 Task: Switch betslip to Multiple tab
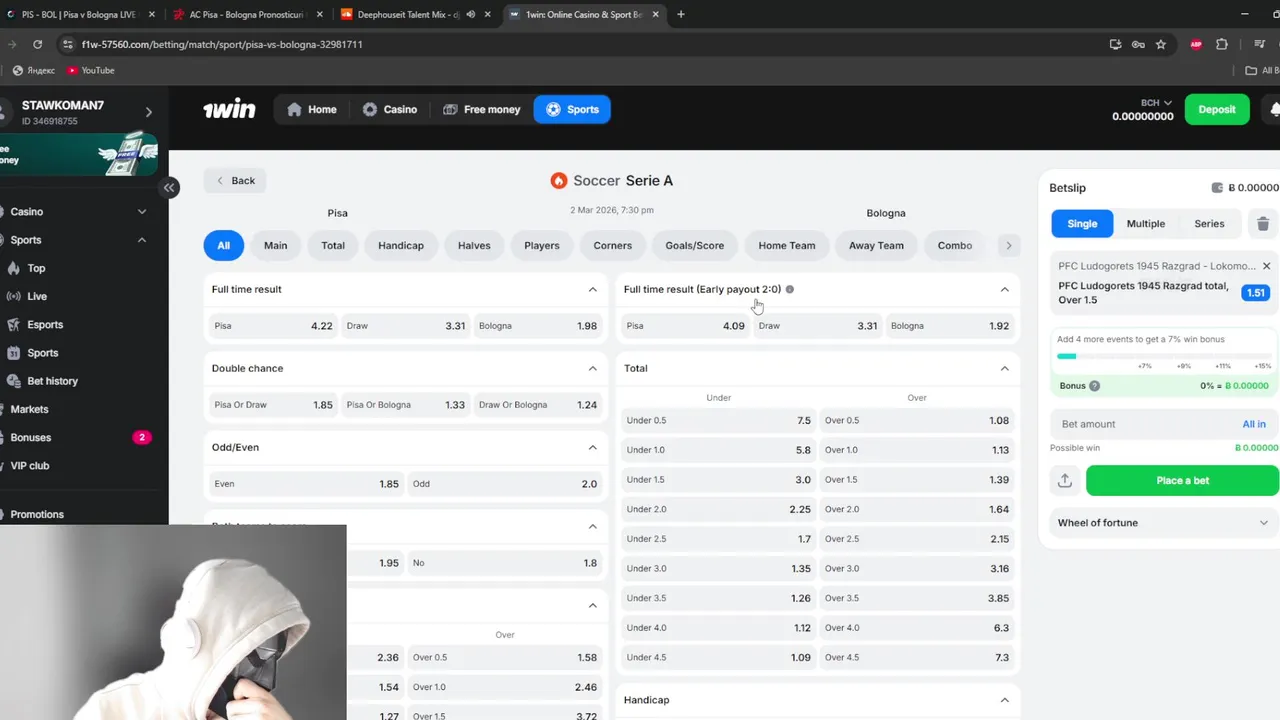point(1146,224)
